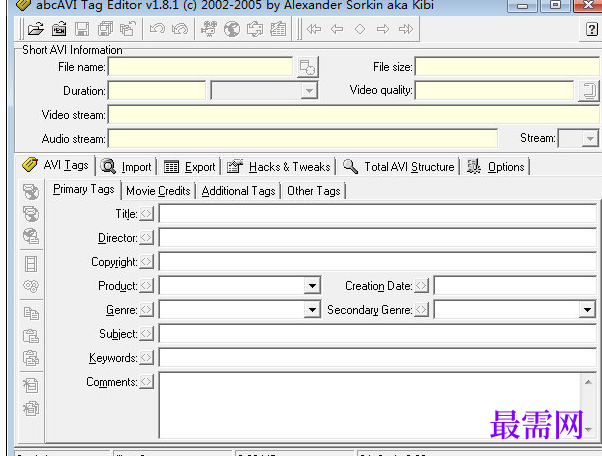Click the <> button next to Keywords
Viewport: 602px width, 456px height.
(146, 357)
